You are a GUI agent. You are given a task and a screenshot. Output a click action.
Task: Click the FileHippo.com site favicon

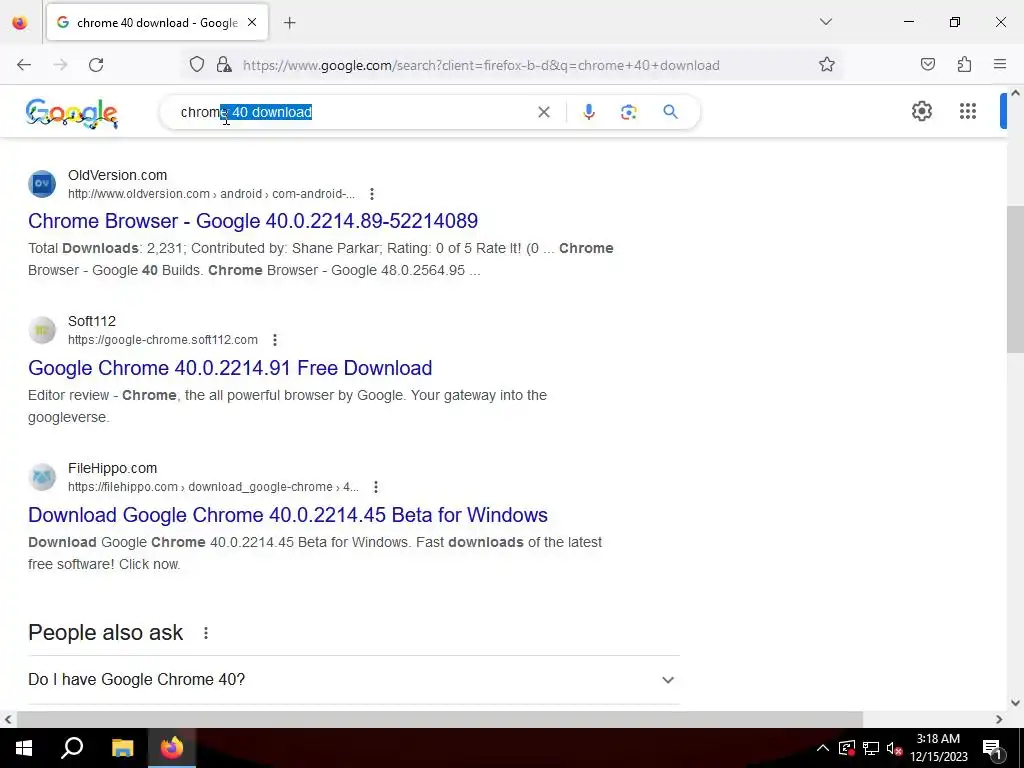click(x=42, y=477)
